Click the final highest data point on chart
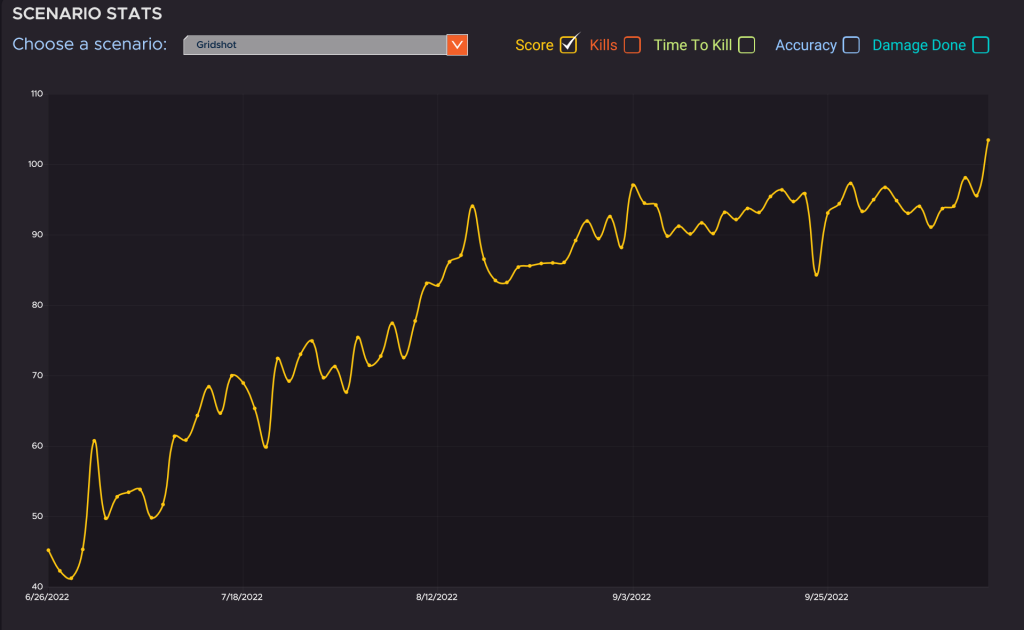This screenshot has width=1024, height=630. [988, 140]
